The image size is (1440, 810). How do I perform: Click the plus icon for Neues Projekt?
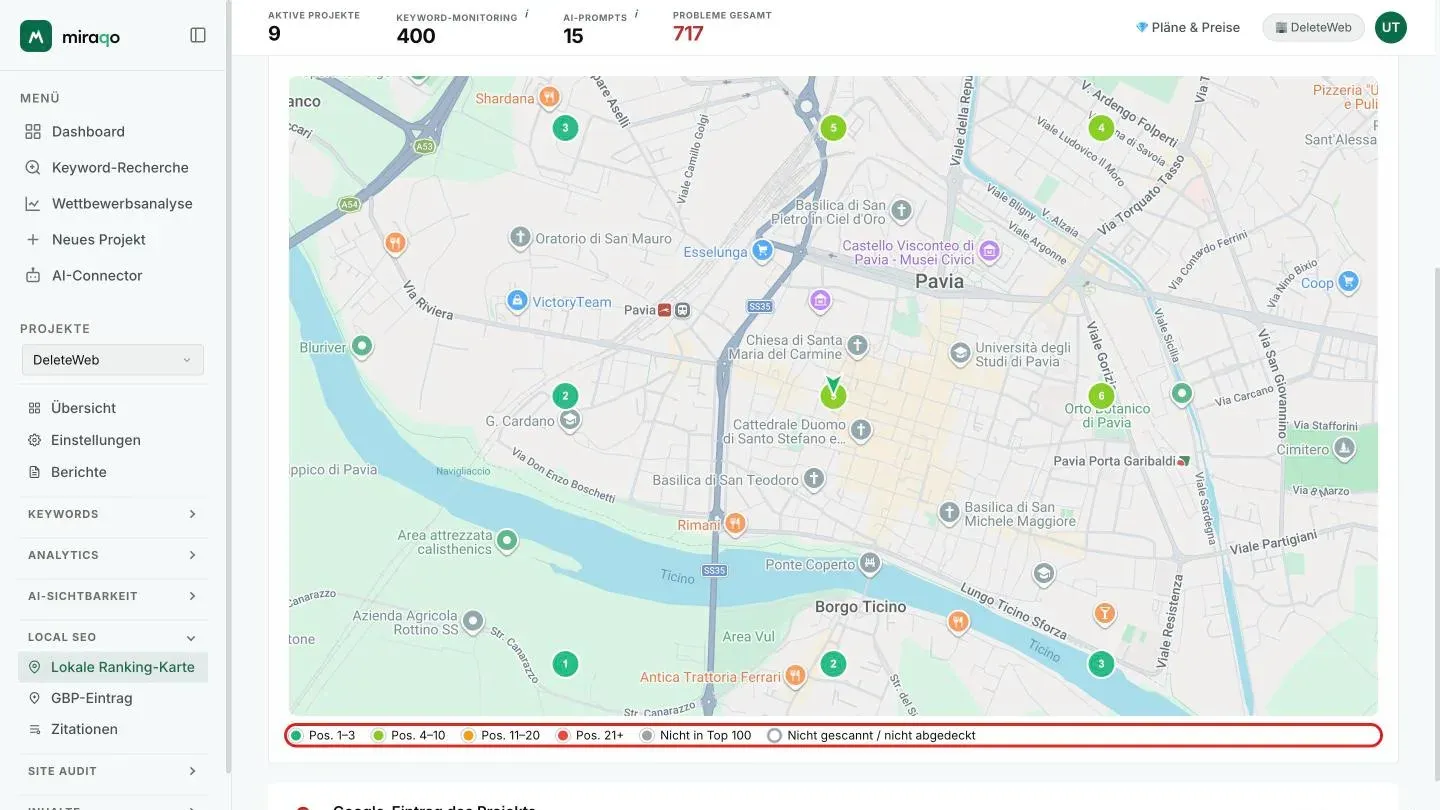point(33,239)
